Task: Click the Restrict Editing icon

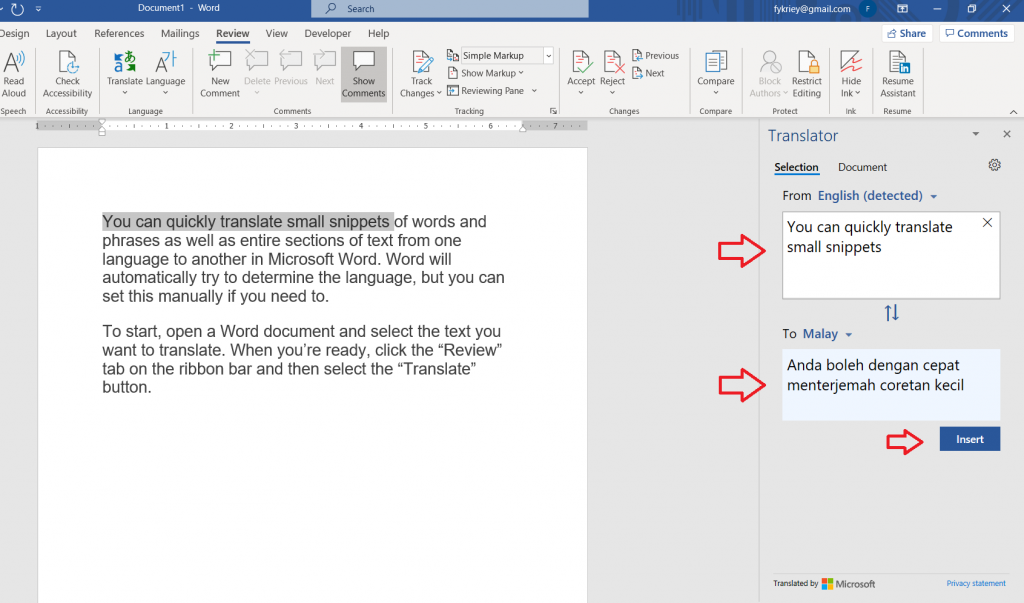Action: pos(806,65)
